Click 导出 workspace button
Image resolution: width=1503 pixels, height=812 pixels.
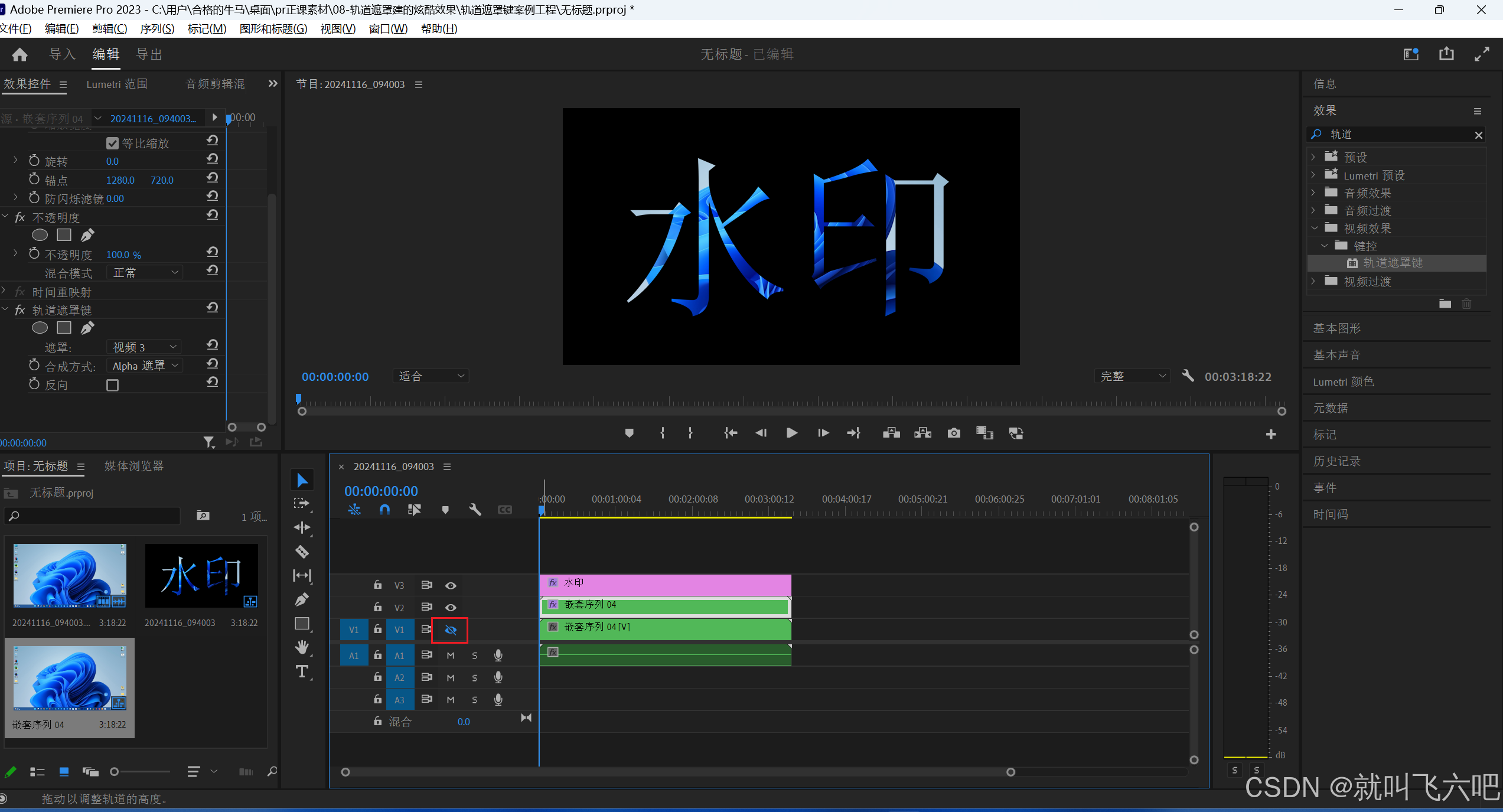click(x=149, y=54)
